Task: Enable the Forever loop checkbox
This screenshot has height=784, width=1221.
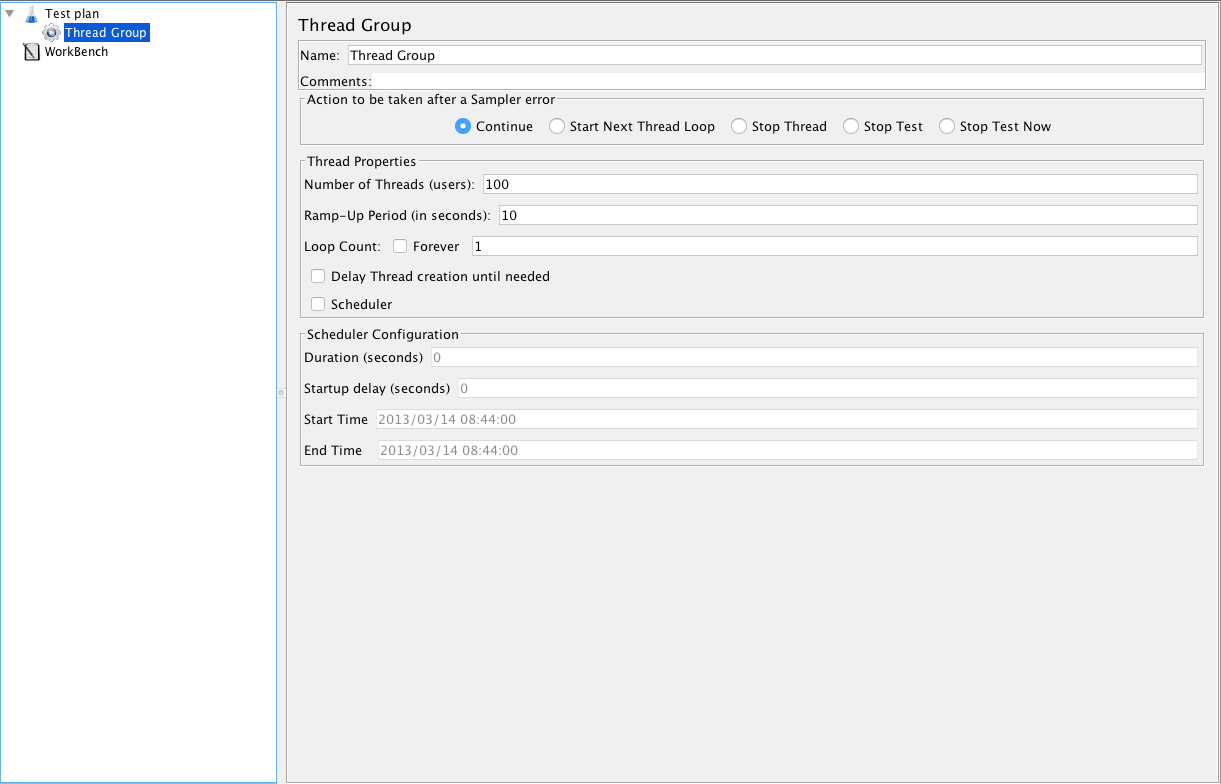Action: [x=400, y=246]
